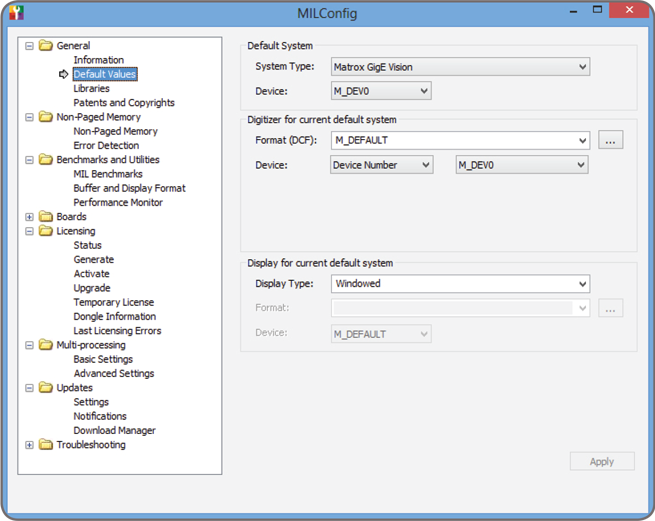This screenshot has height=521, width=655.
Task: Open the Libraries page
Action: (91, 88)
